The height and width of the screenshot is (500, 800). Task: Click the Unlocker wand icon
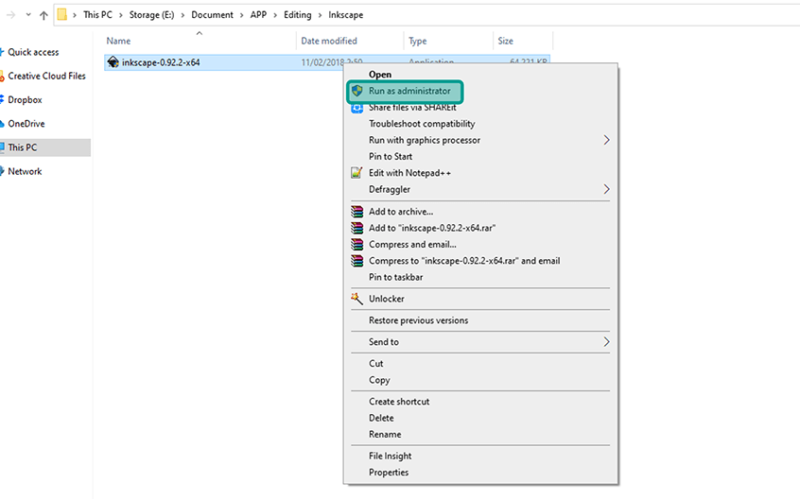click(x=357, y=298)
